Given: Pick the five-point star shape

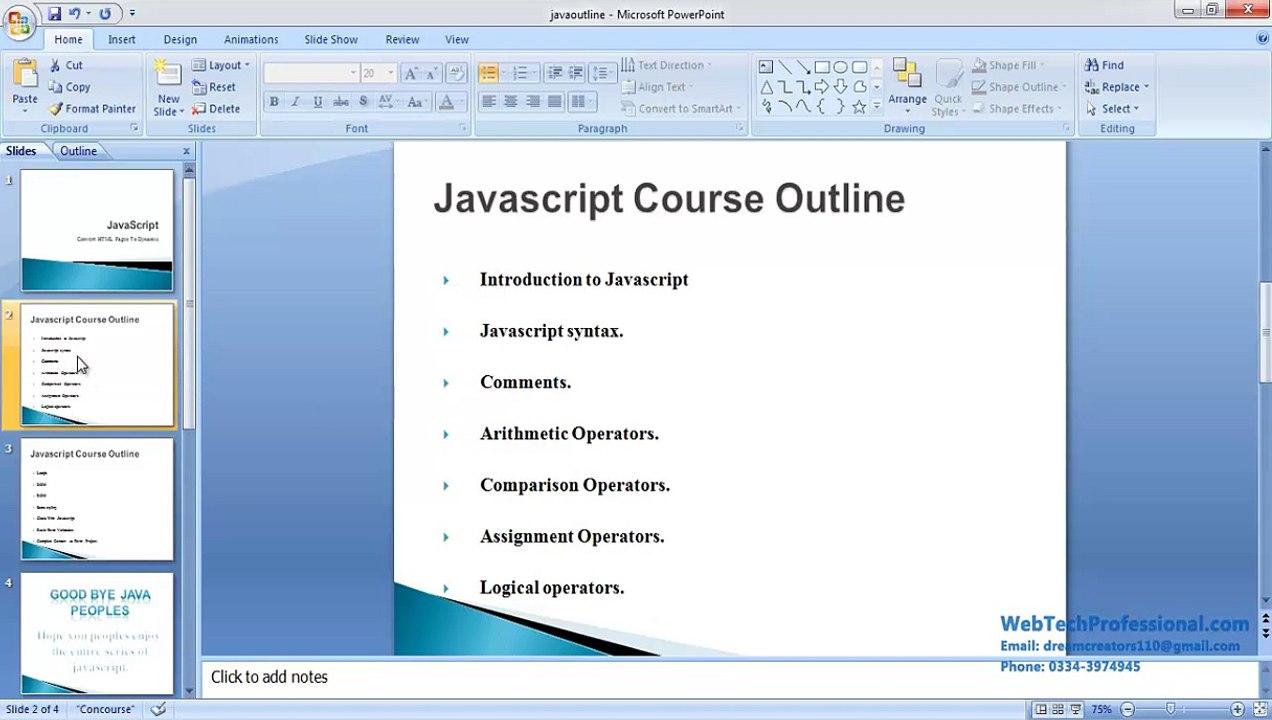Looking at the screenshot, I should coord(859,107).
